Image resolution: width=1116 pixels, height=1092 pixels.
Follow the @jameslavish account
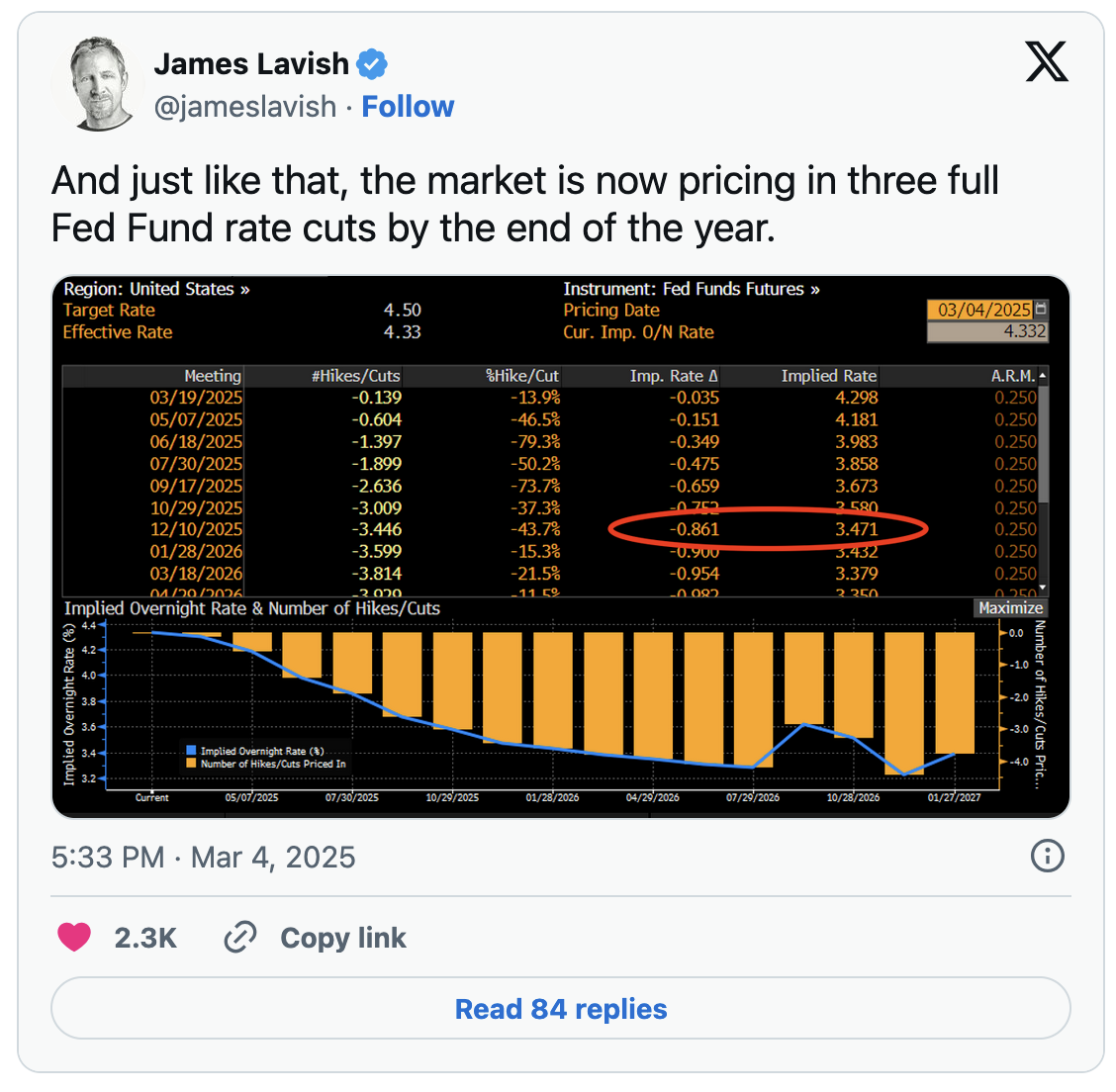[x=408, y=107]
